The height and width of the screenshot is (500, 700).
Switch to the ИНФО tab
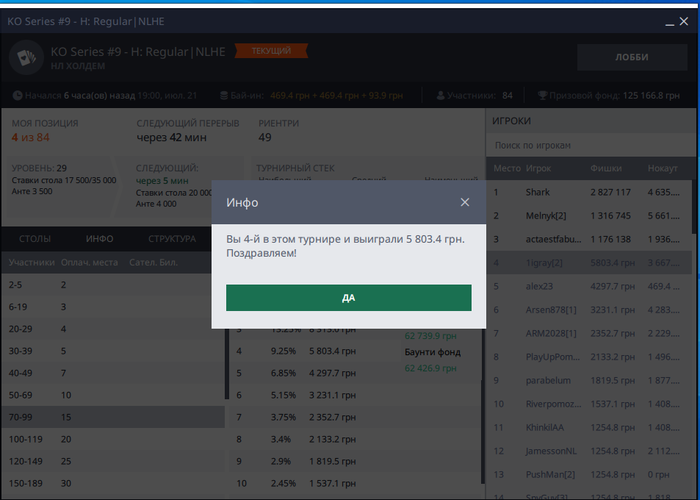coord(100,239)
